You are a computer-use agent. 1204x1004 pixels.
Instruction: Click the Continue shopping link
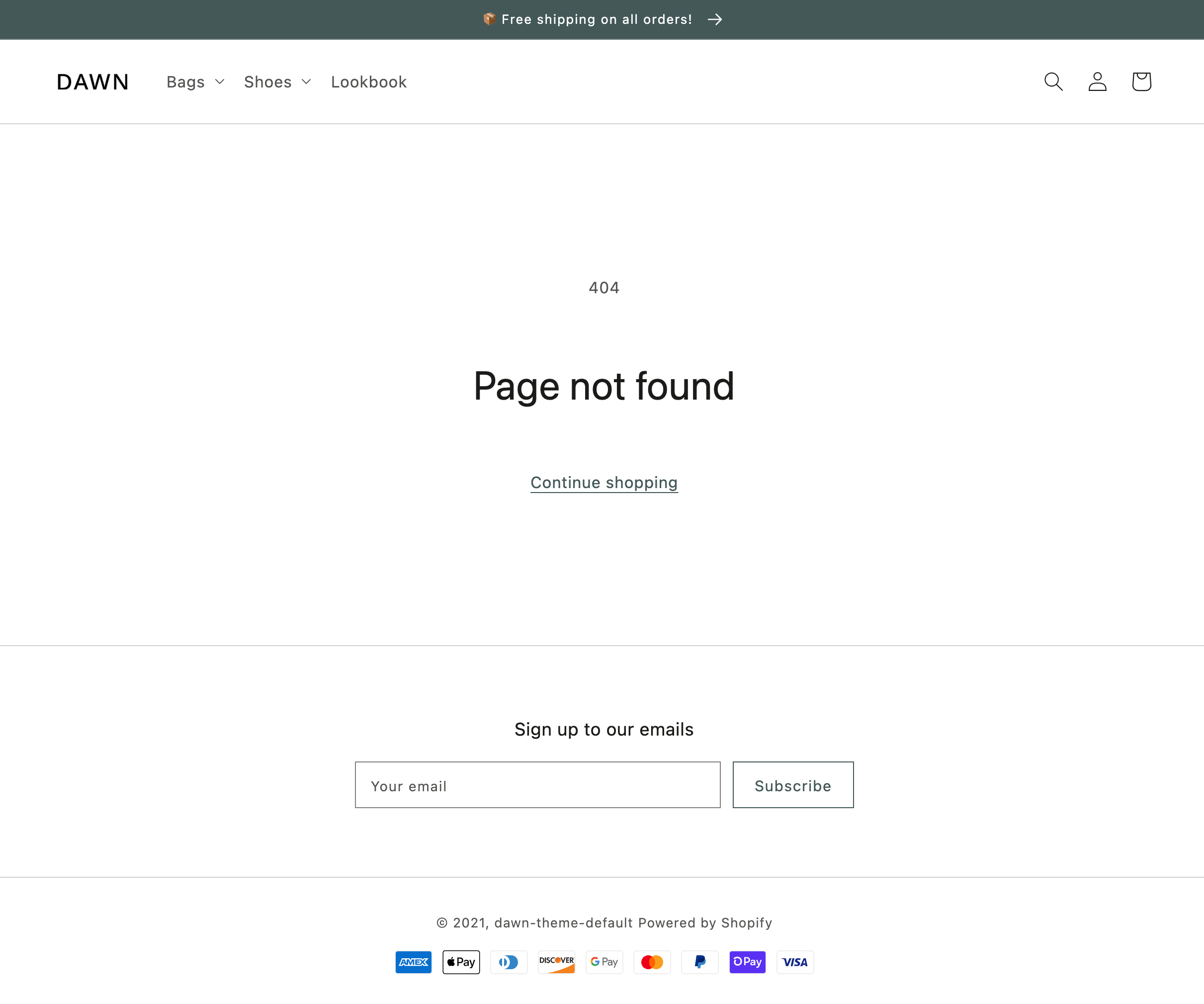[603, 482]
